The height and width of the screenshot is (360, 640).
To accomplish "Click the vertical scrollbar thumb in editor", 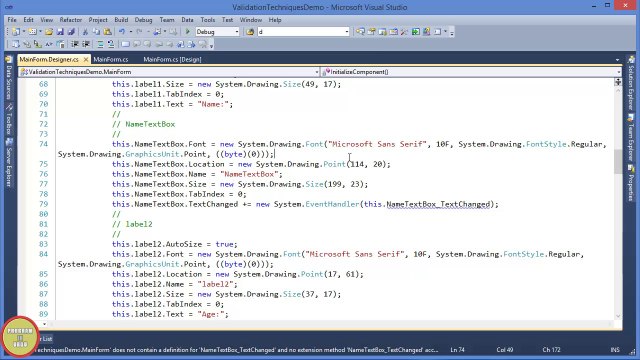I will pyautogui.click(x=618, y=161).
